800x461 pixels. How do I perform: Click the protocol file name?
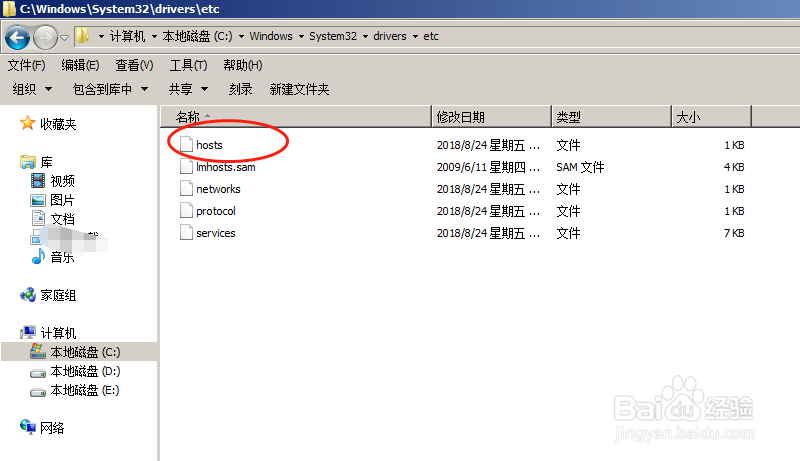coord(216,211)
